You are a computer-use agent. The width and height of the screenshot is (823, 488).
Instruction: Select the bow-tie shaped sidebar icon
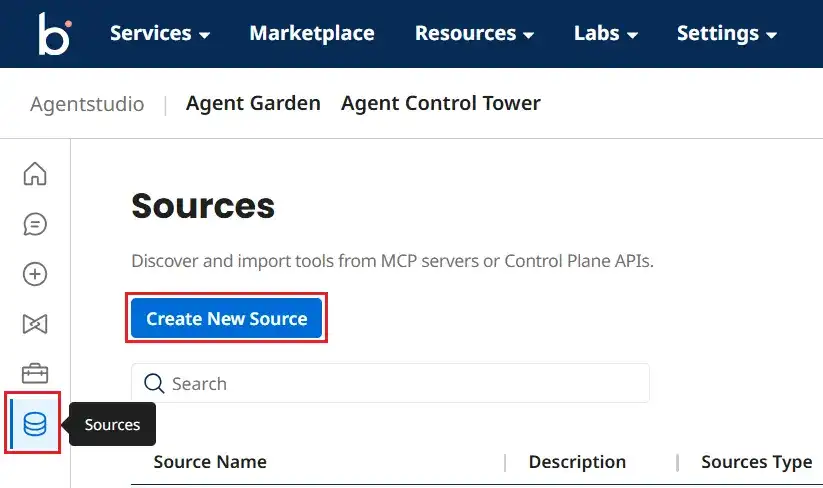point(35,324)
